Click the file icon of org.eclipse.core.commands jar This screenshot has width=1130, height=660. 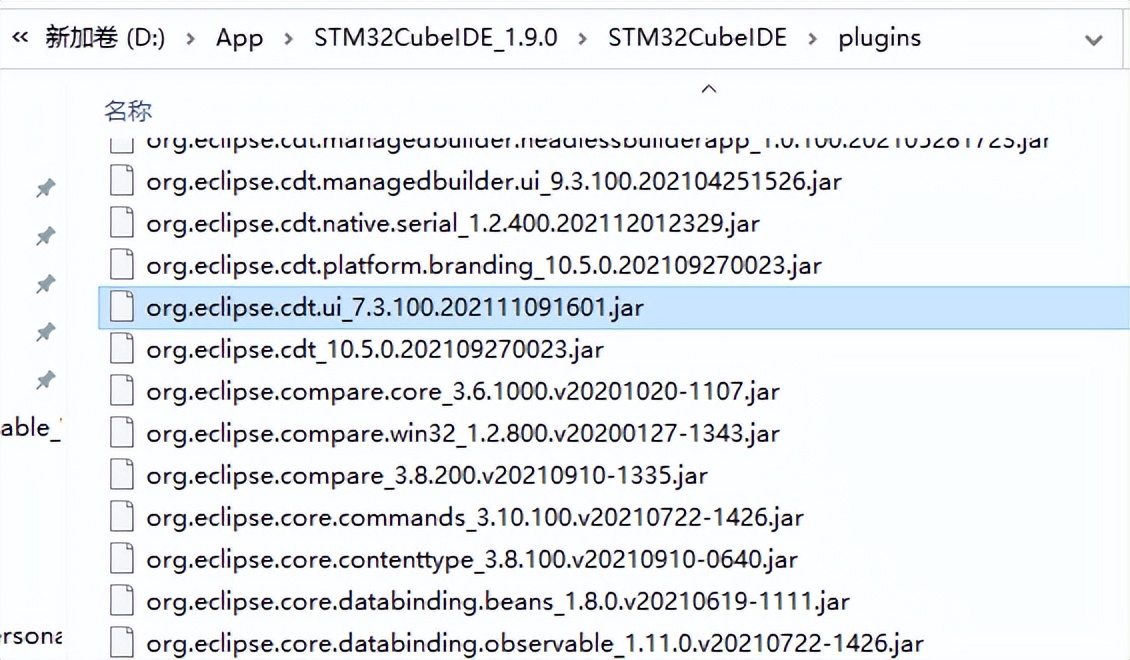click(x=120, y=517)
